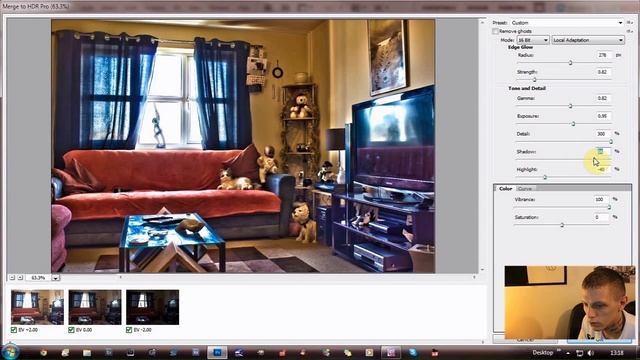640x360 pixels.
Task: Switch to Photoshop taskbar button
Action: pyautogui.click(x=217, y=352)
